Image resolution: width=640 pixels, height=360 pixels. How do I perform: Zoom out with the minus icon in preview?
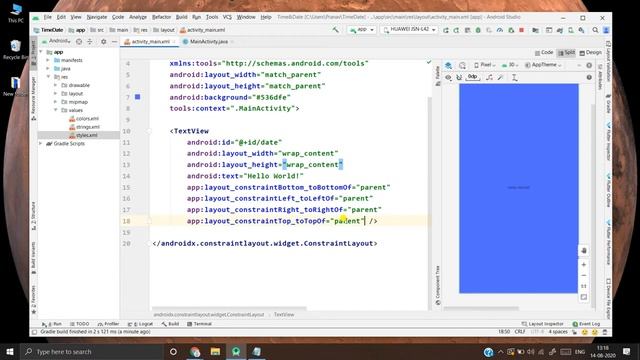click(x=584, y=276)
